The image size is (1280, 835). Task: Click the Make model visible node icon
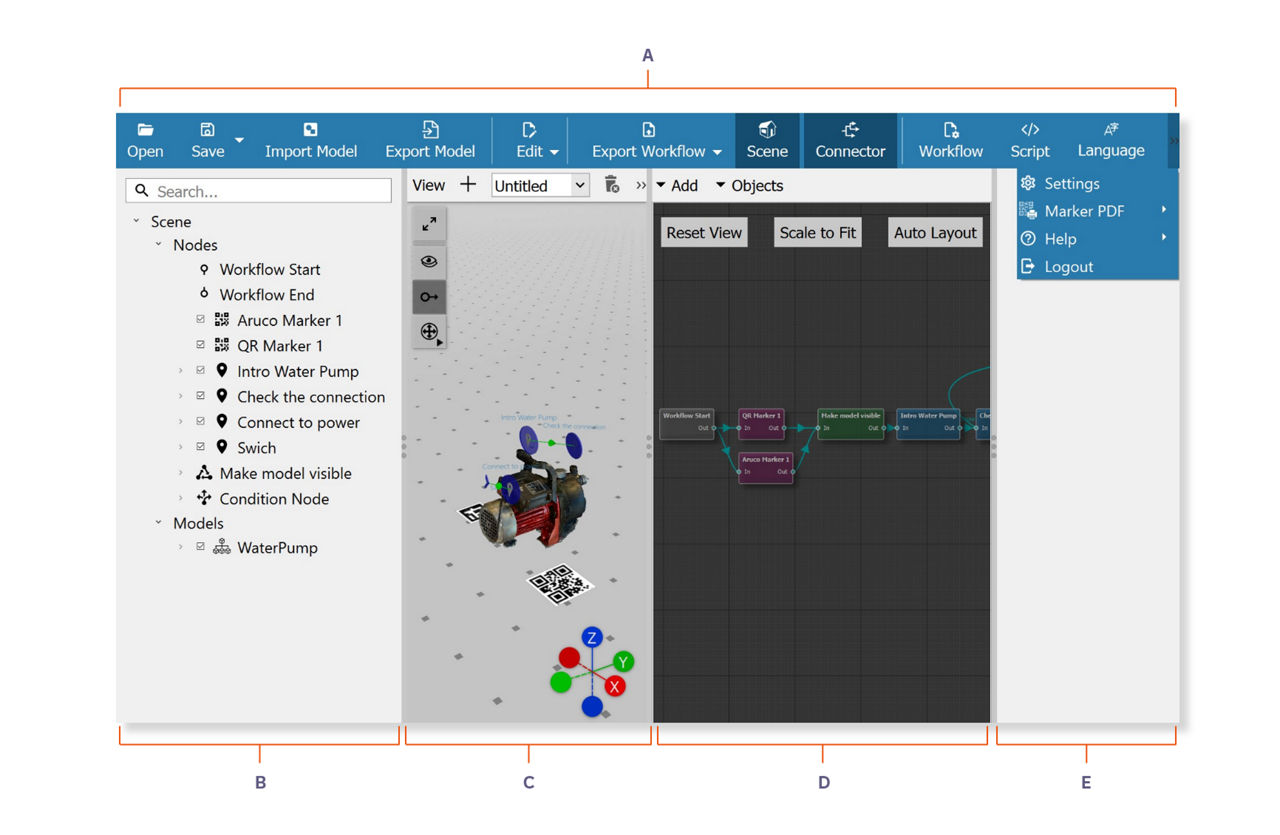(204, 473)
